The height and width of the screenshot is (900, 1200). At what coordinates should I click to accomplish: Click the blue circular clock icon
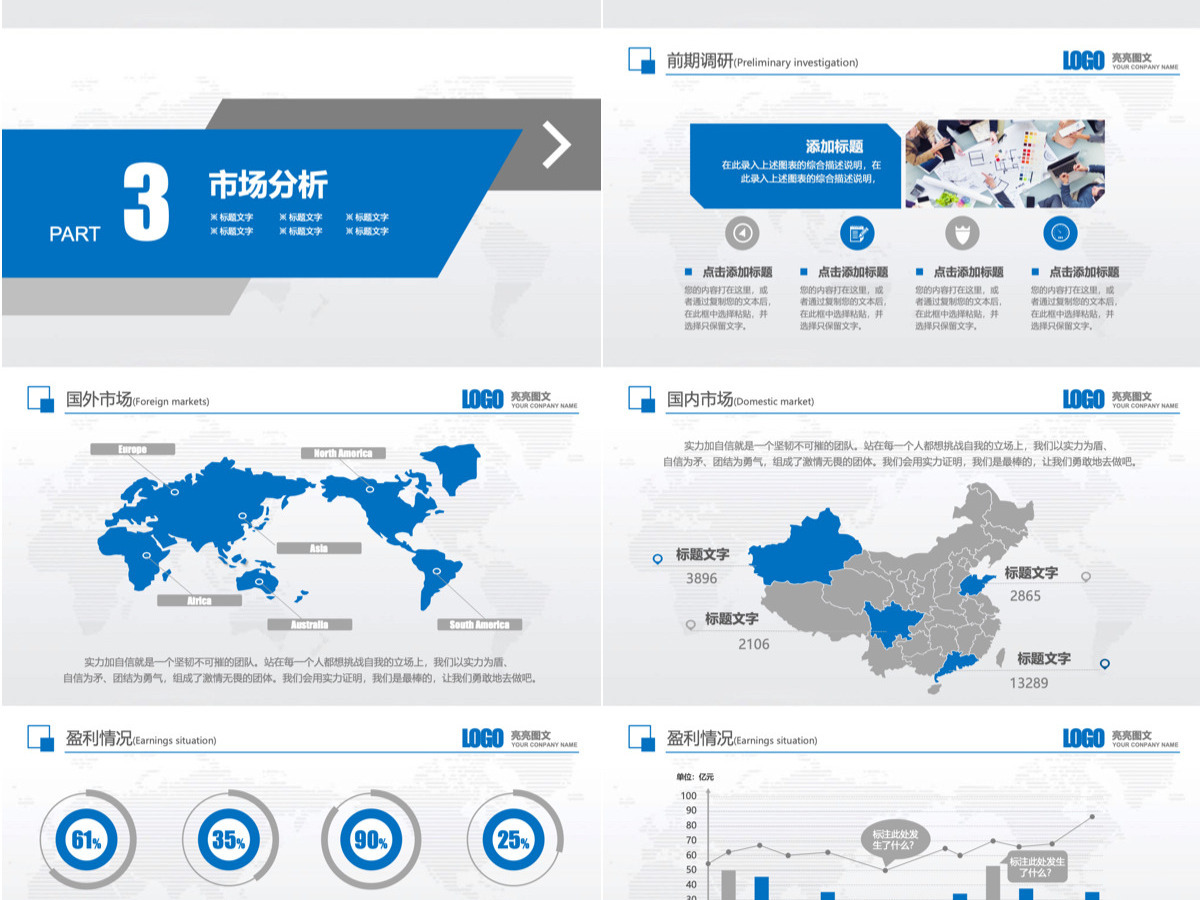1061,233
